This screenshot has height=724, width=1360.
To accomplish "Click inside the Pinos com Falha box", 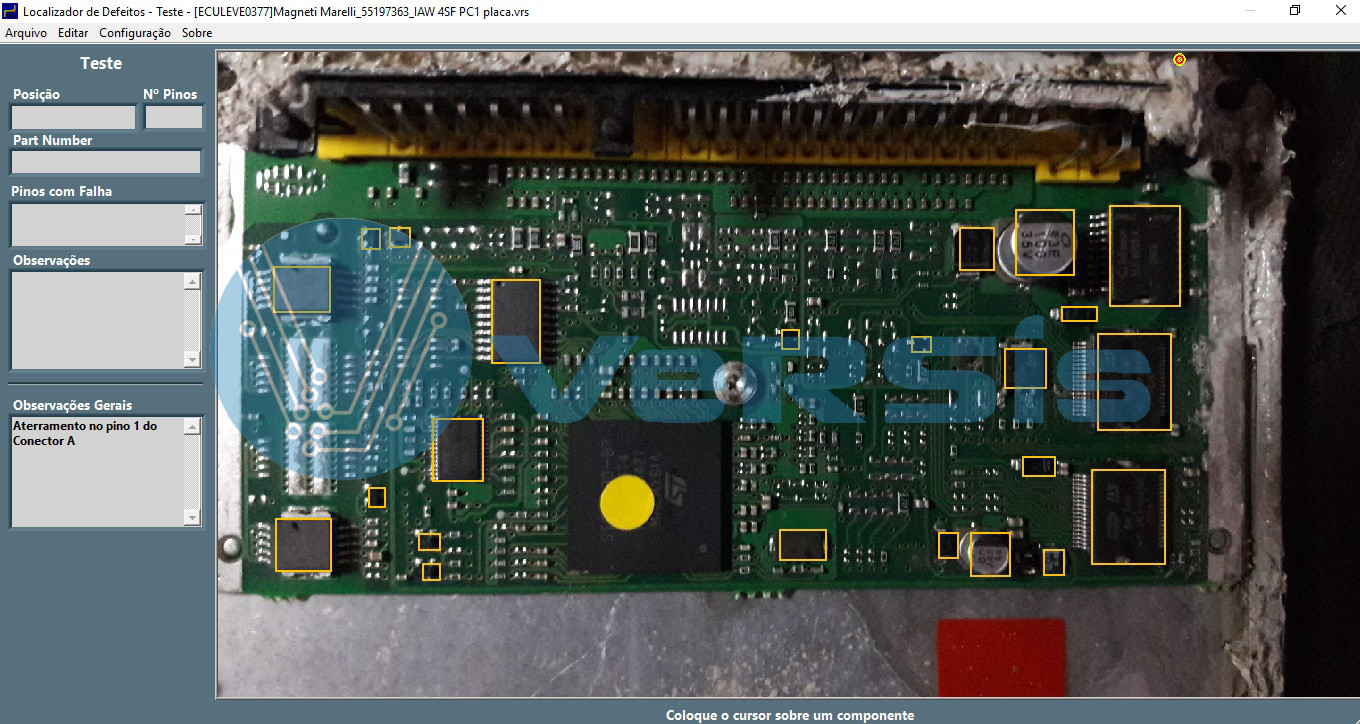I will pyautogui.click(x=98, y=225).
